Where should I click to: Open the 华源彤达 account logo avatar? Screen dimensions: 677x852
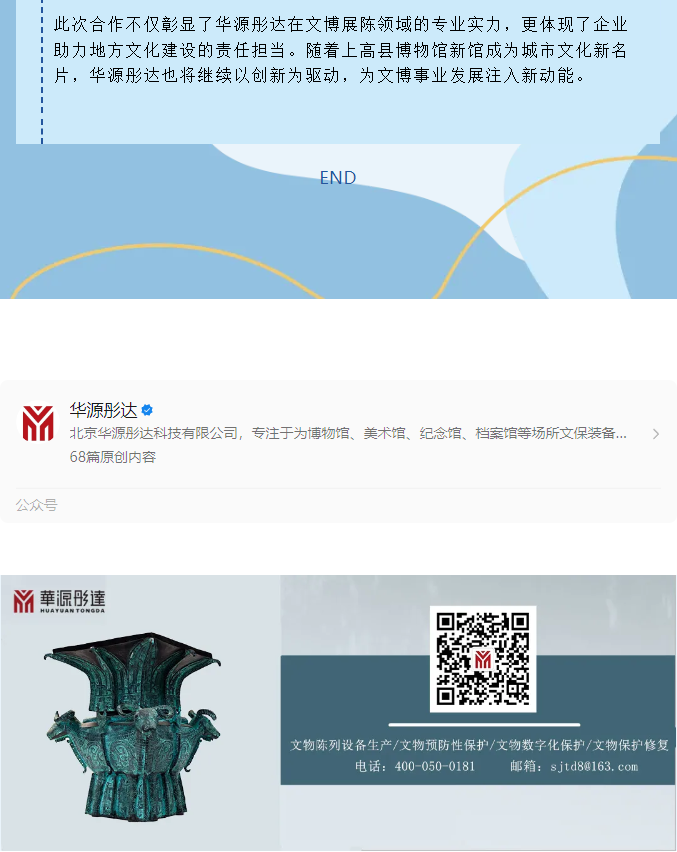click(x=38, y=422)
